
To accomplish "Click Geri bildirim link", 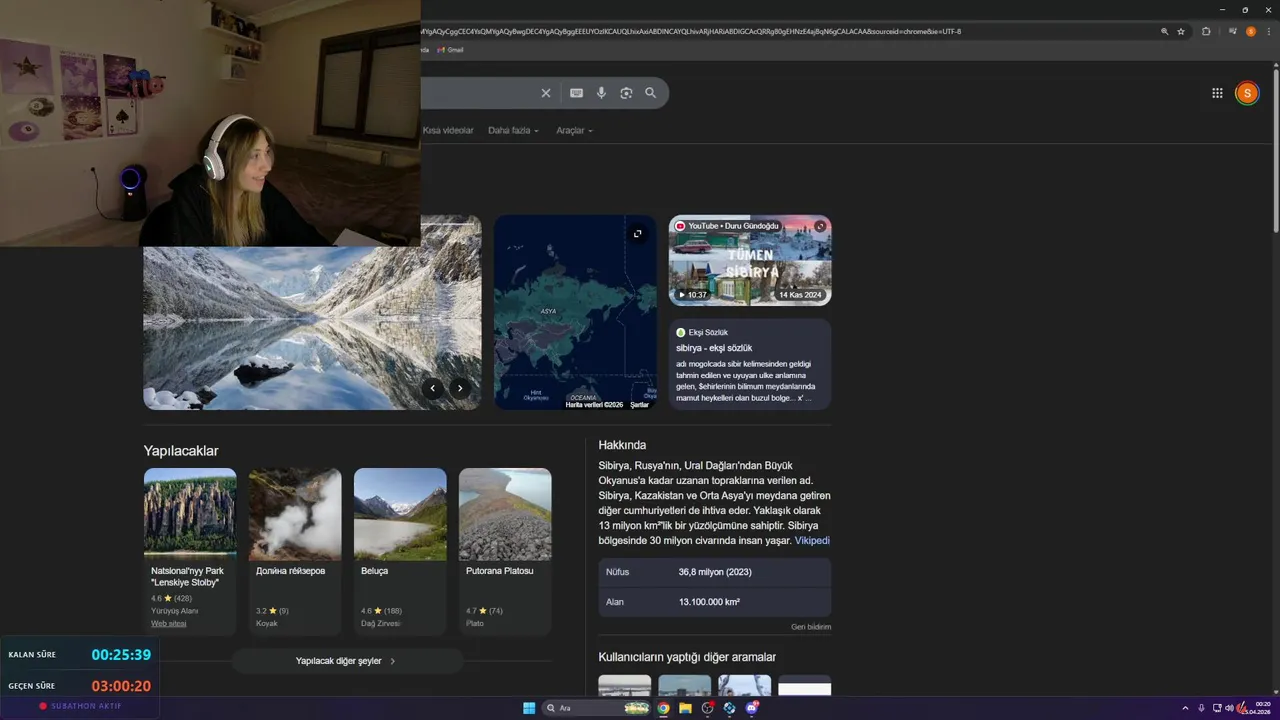I will coord(811,627).
